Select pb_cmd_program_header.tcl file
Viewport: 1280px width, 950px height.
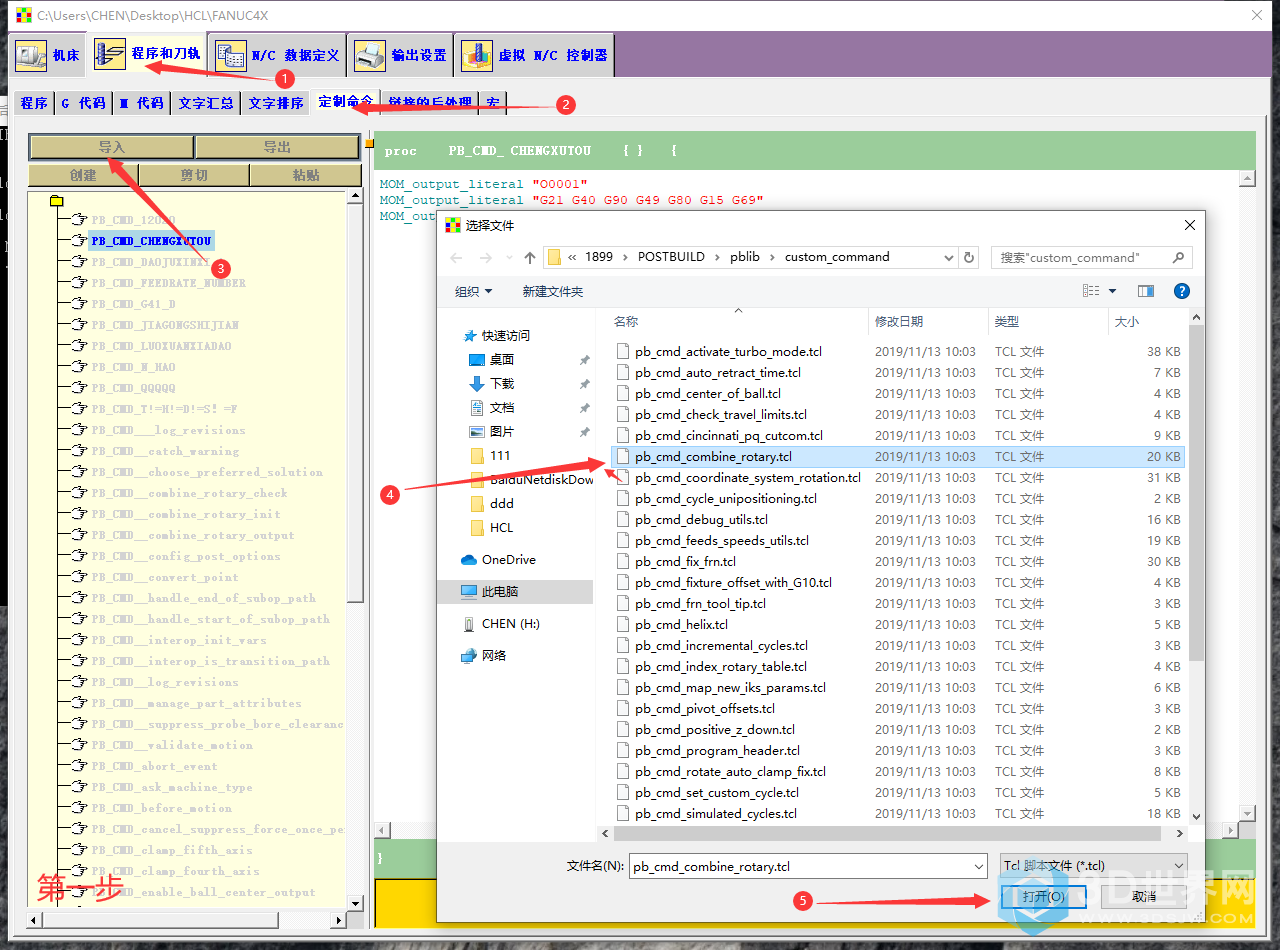(717, 750)
